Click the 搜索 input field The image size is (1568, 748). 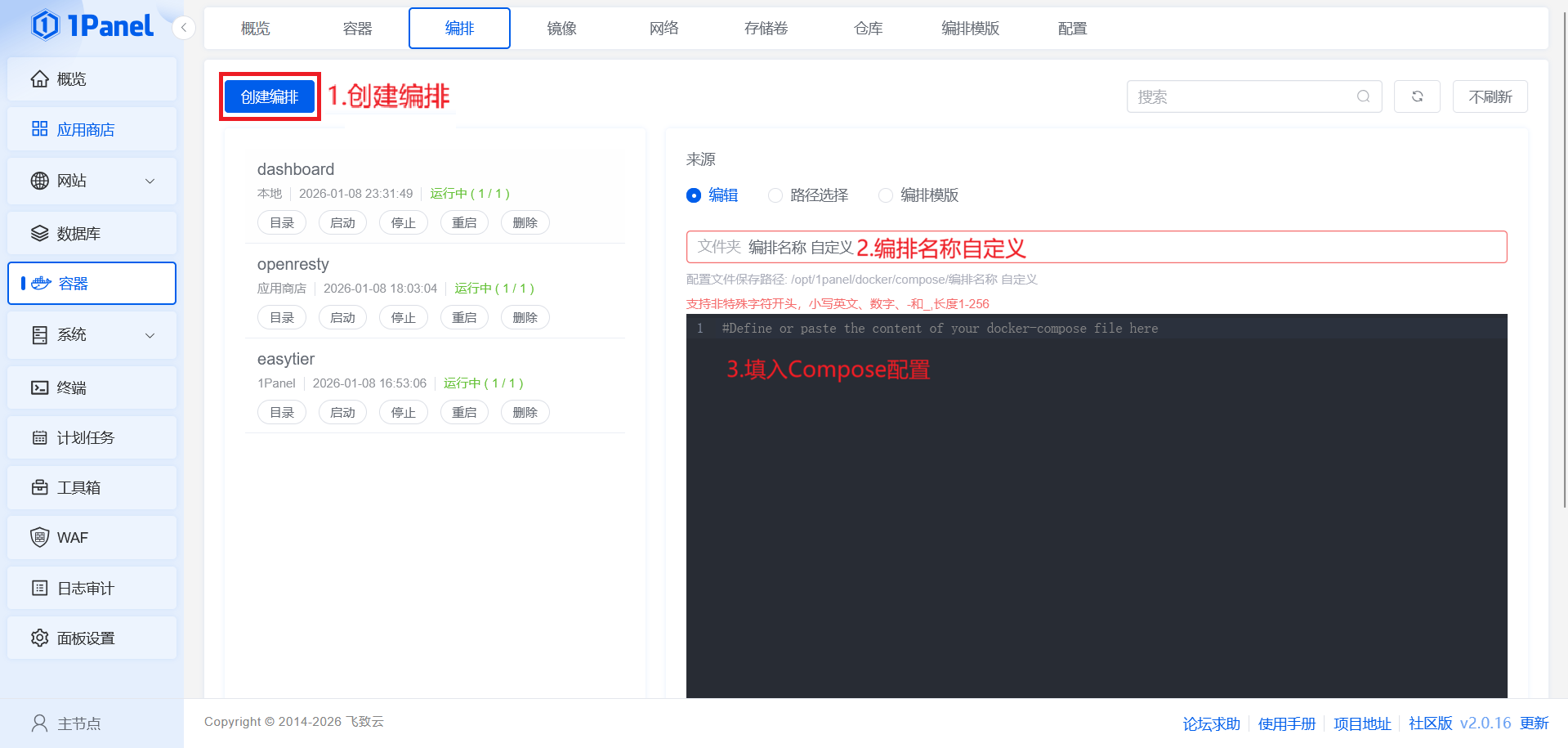pyautogui.click(x=1254, y=96)
